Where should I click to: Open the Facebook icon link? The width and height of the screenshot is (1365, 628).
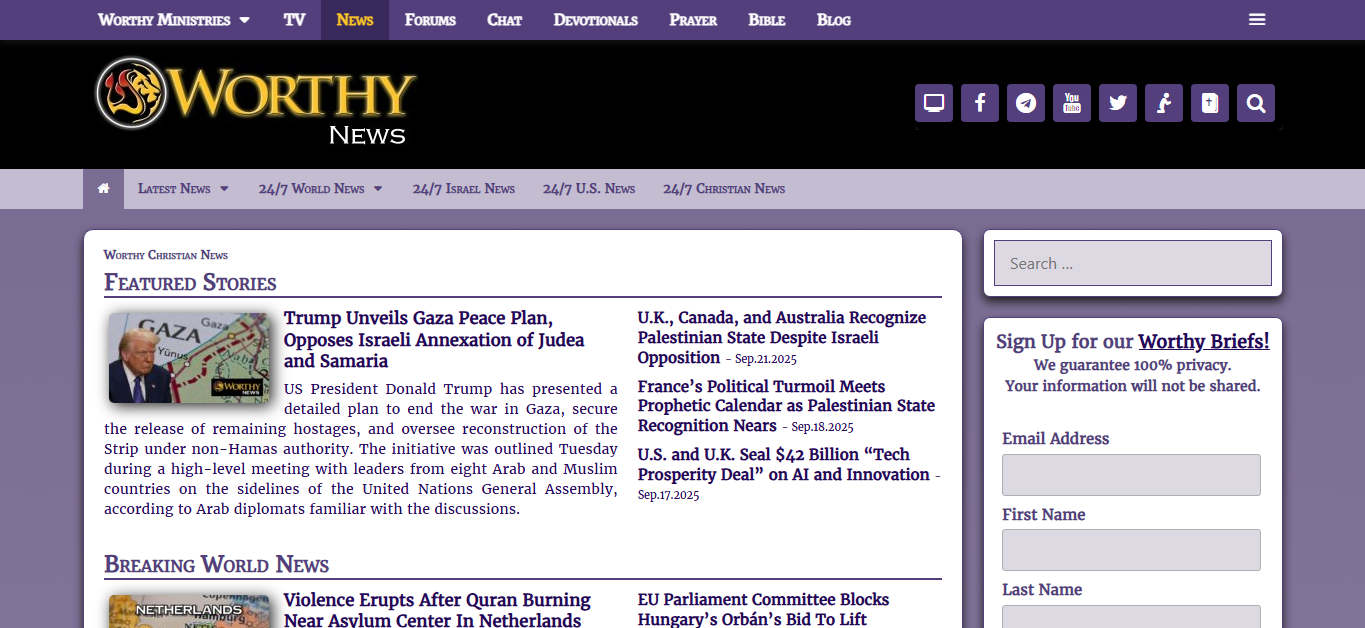tap(980, 103)
